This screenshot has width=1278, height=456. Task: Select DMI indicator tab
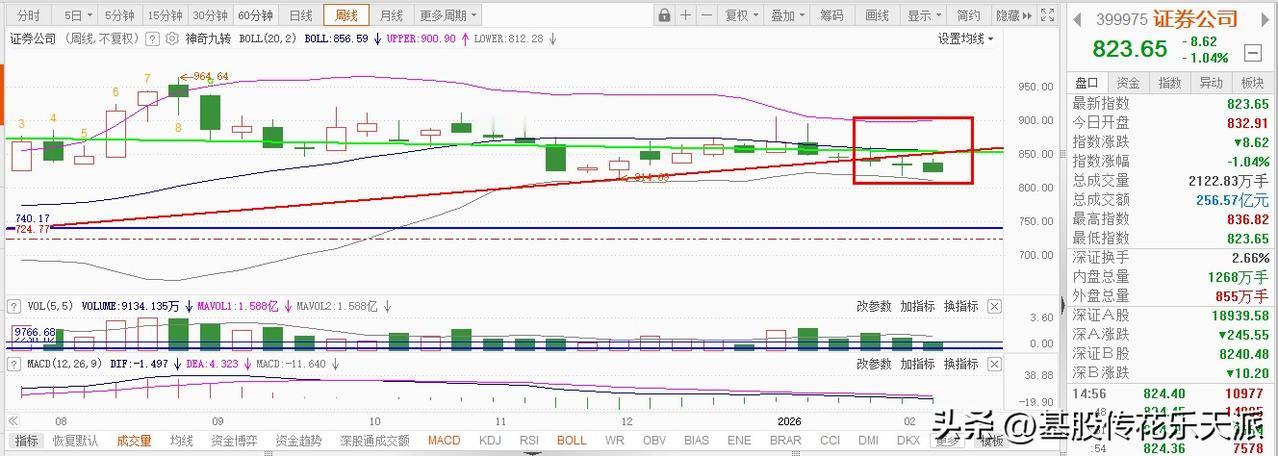(x=870, y=441)
